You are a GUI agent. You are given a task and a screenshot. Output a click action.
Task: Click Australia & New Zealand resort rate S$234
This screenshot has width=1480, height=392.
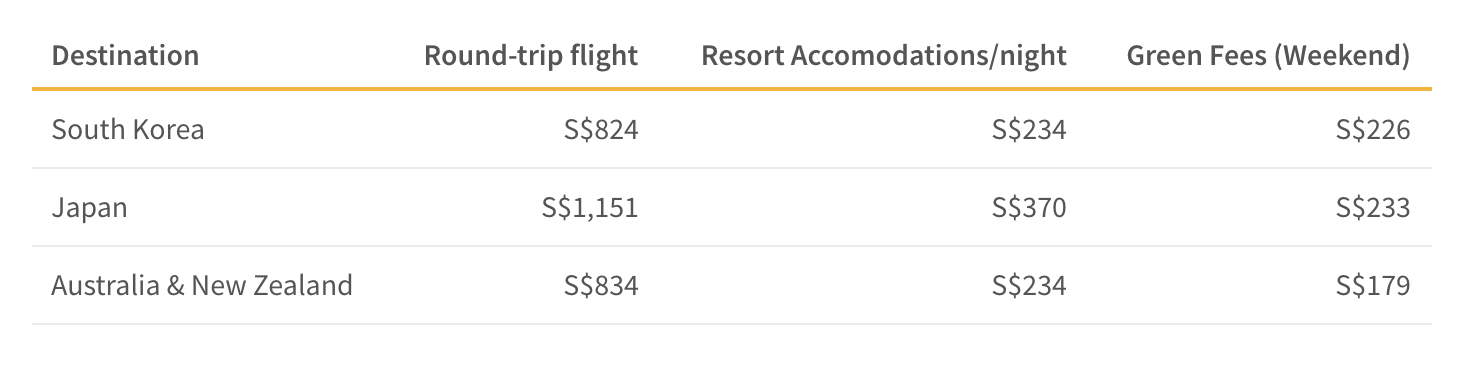(x=1029, y=285)
